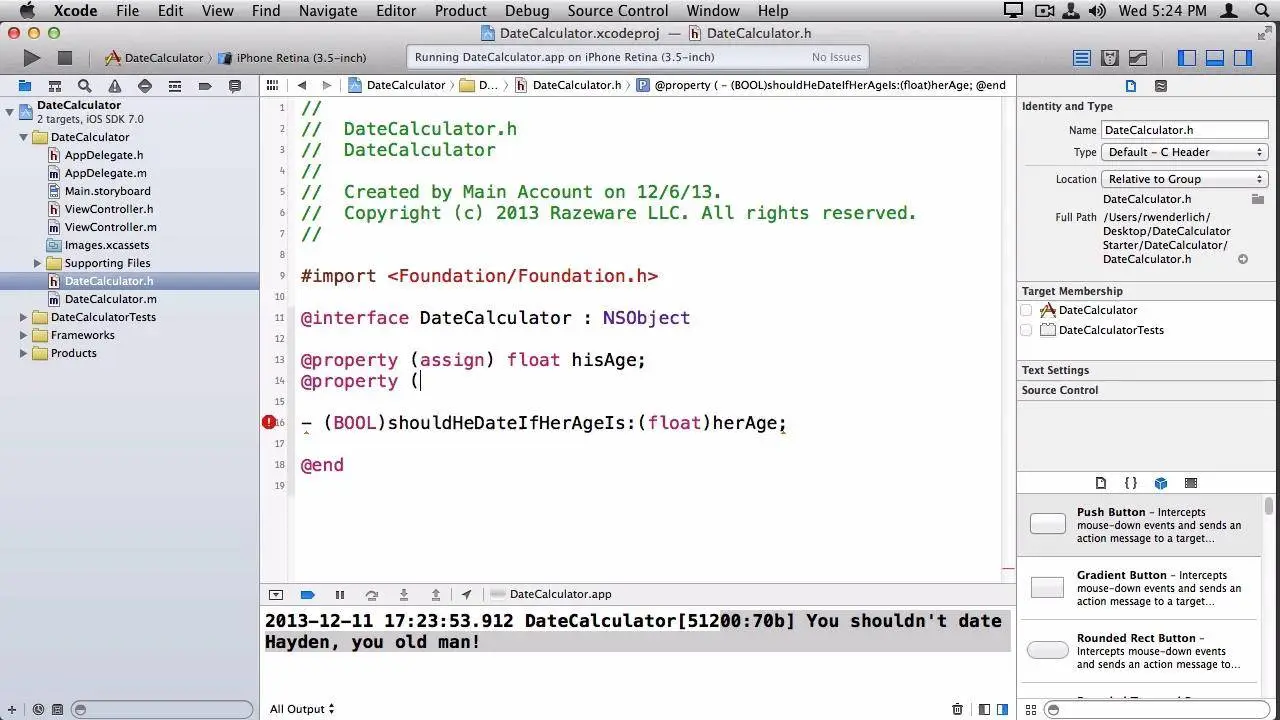Show the File inspector tab

coord(1131,86)
